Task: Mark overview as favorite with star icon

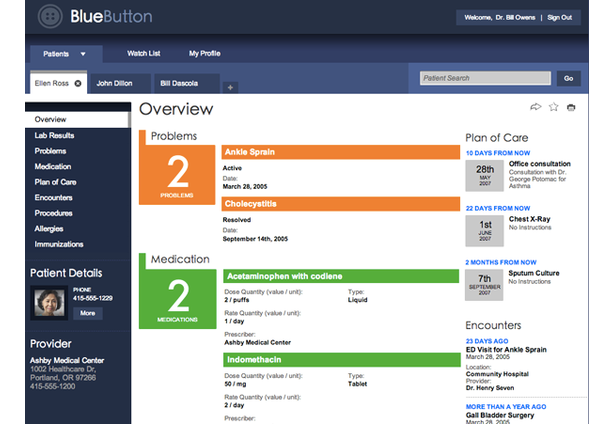Action: point(553,107)
